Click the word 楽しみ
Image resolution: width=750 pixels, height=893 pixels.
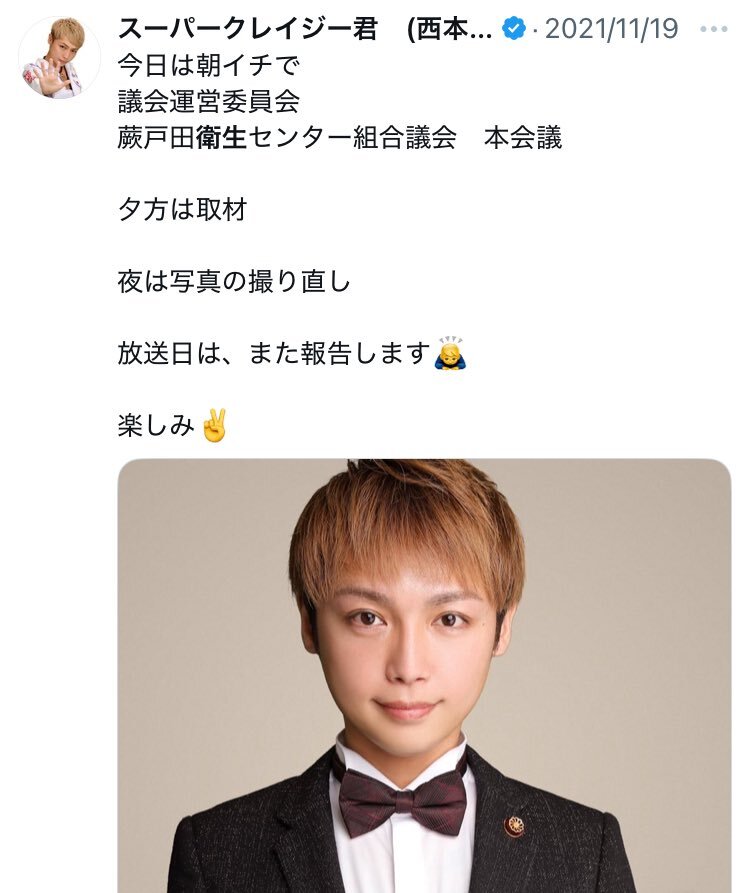point(157,425)
